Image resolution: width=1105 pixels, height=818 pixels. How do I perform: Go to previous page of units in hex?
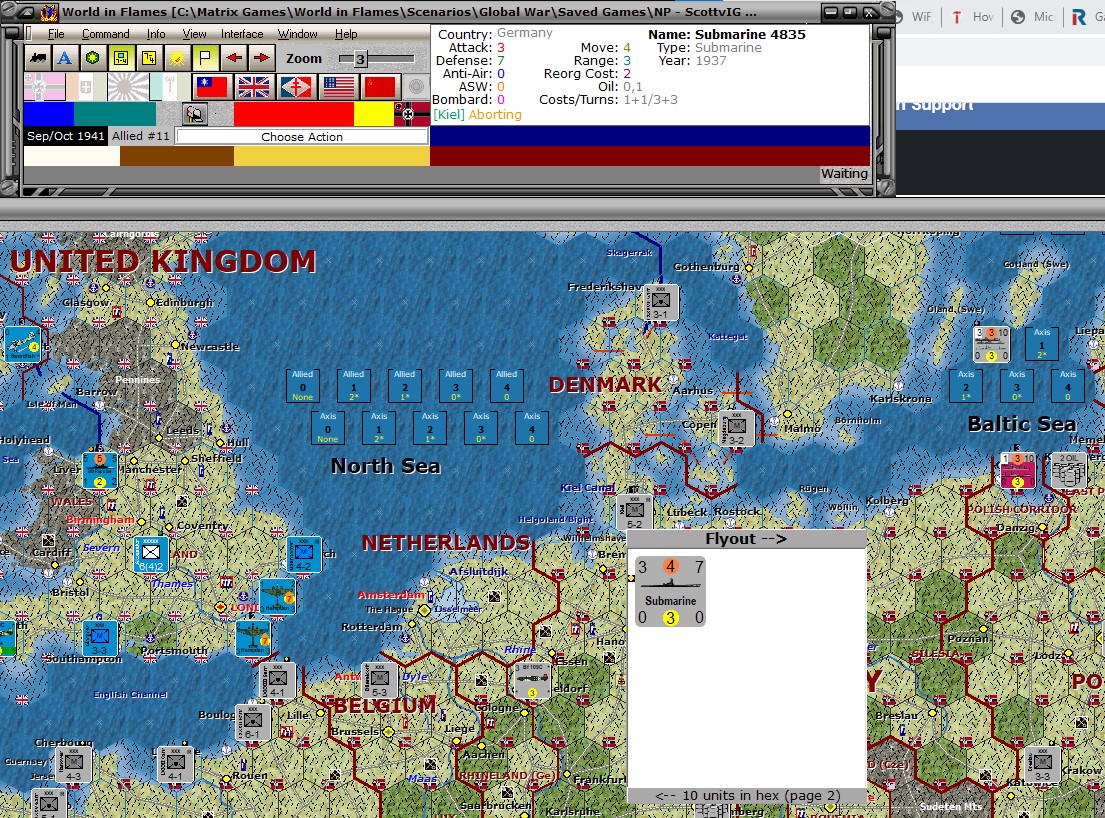pyautogui.click(x=746, y=795)
